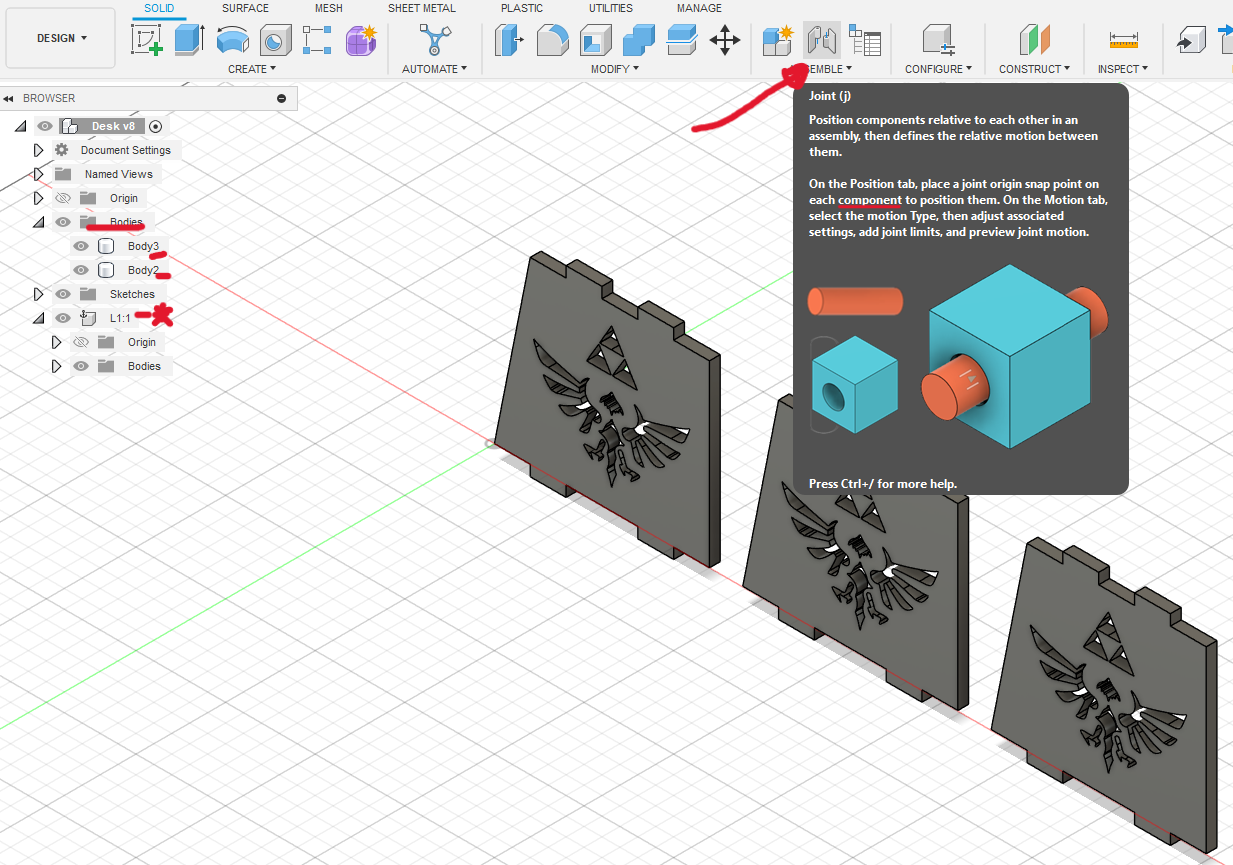Screen dimensions: 1233x865
Task: Switch to the MANAGE tab
Action: click(x=699, y=8)
